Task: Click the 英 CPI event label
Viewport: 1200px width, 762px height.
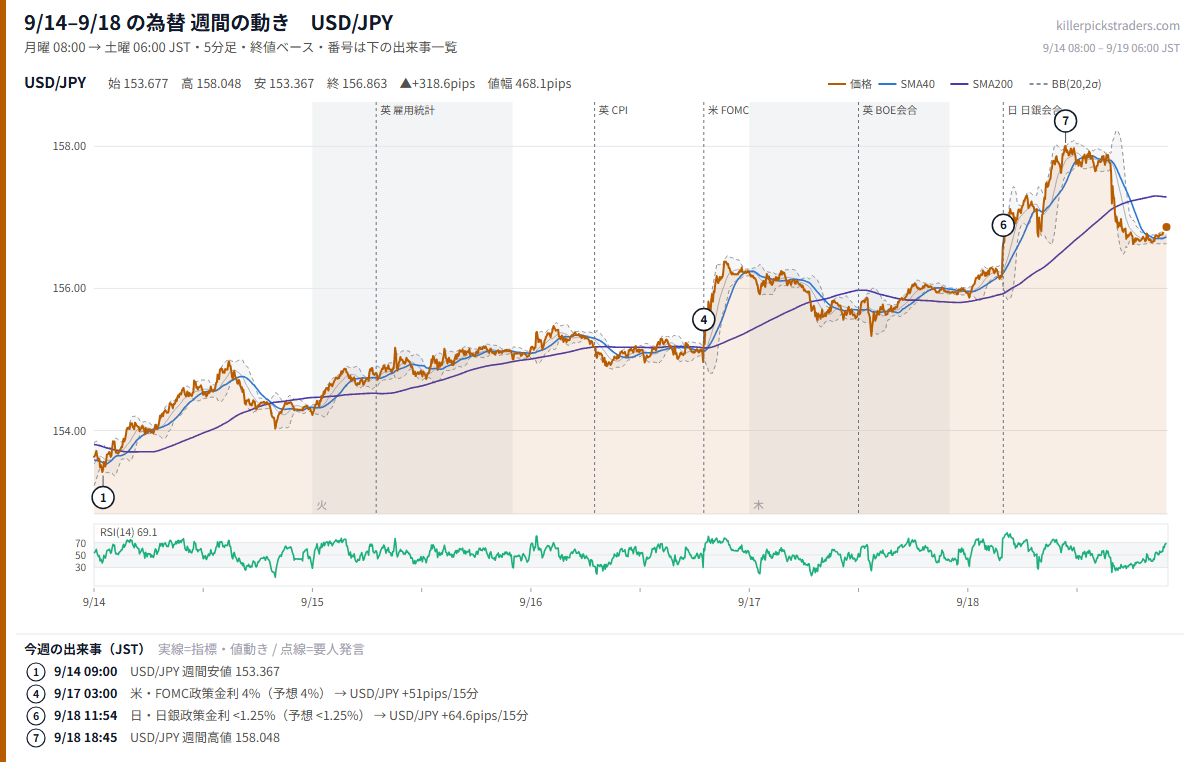Action: click(x=613, y=110)
